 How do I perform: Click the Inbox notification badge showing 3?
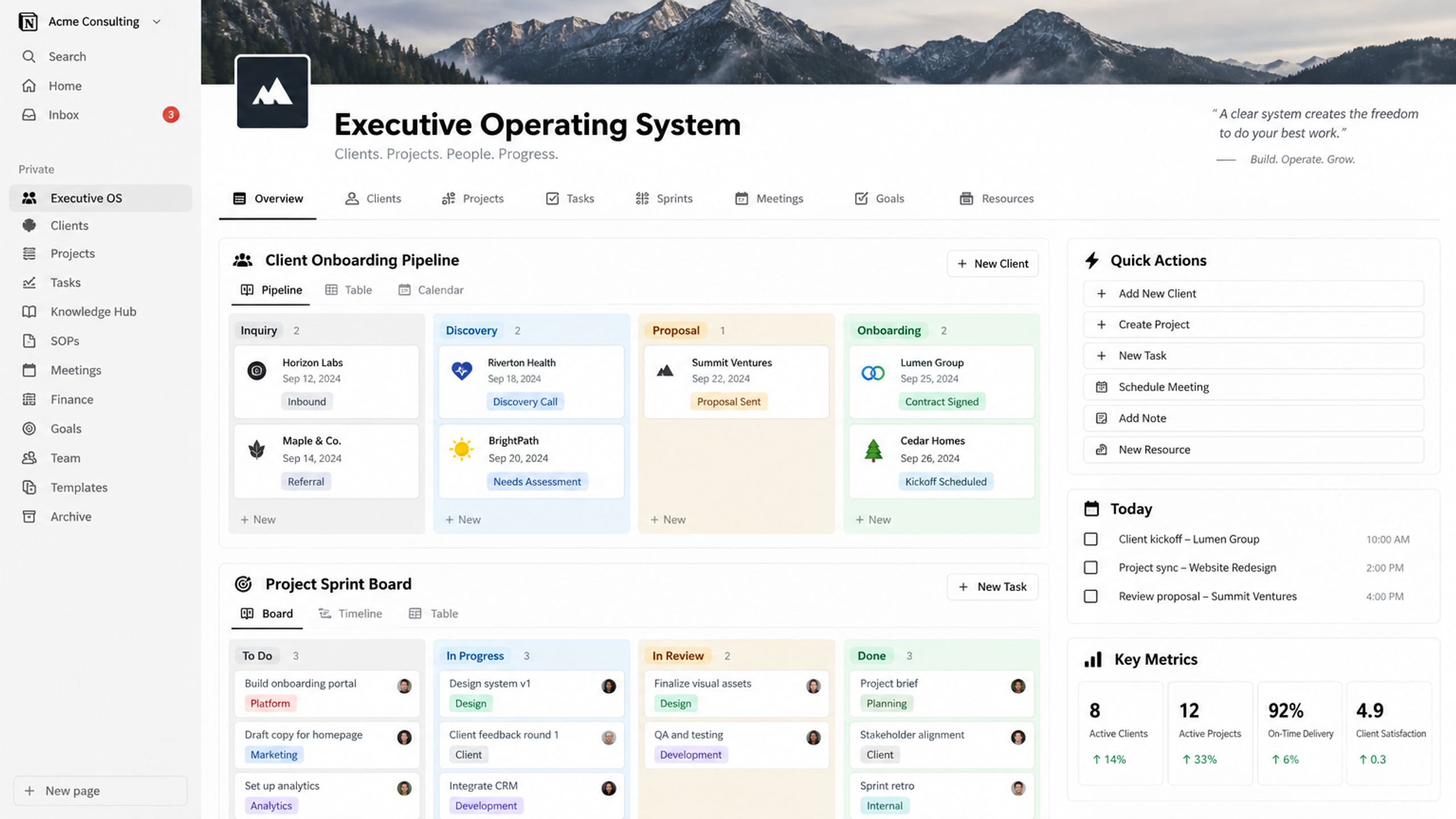pos(171,115)
